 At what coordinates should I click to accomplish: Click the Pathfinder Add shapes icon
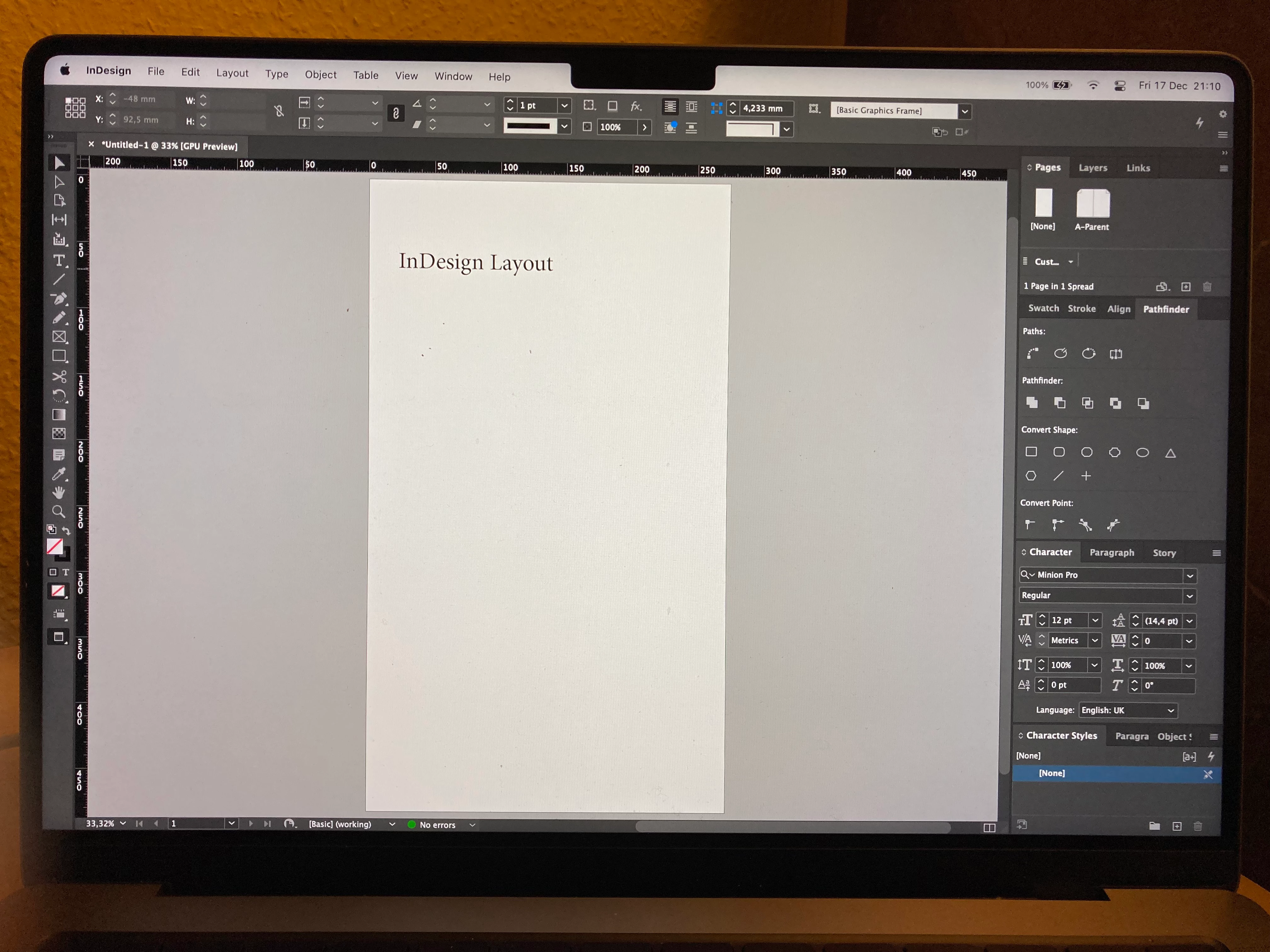pos(1032,403)
